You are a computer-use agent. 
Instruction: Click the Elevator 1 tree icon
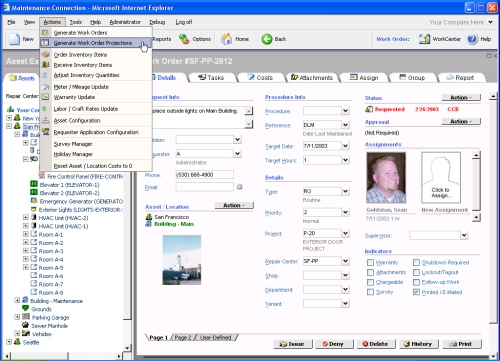(x=34, y=184)
